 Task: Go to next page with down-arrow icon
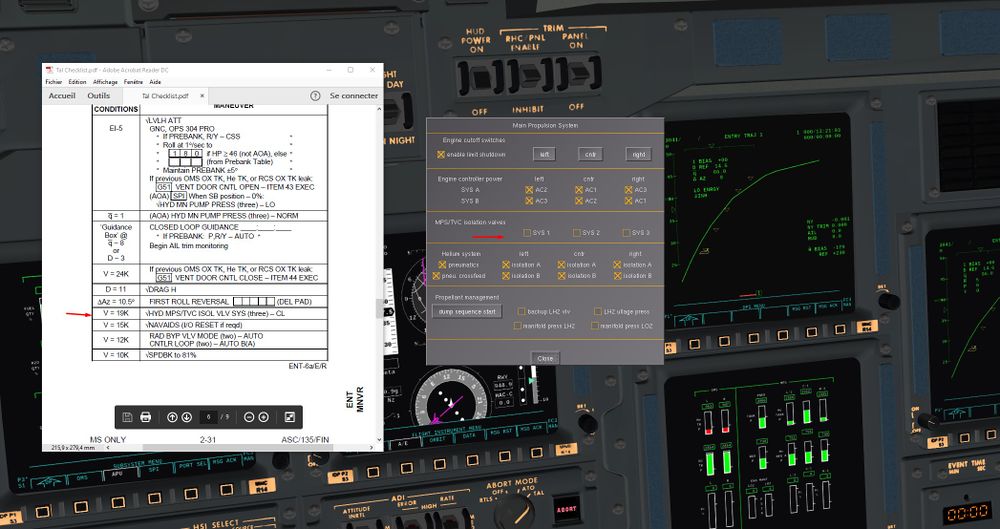[187, 417]
